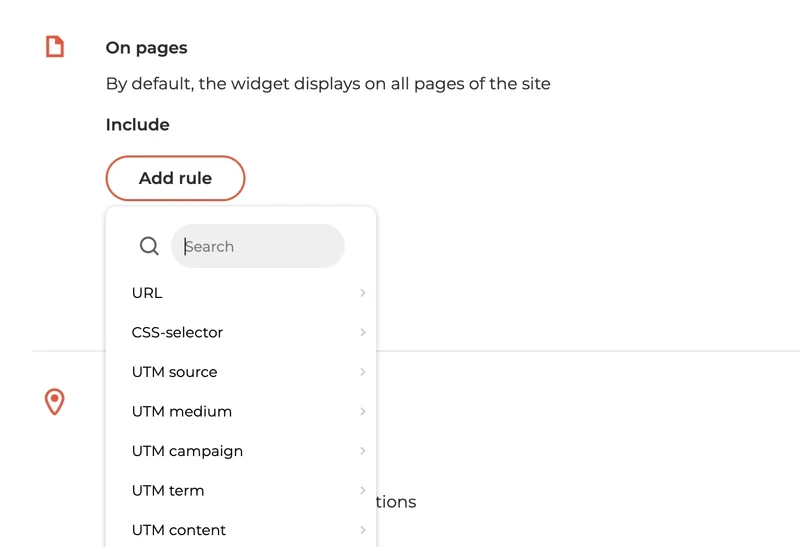
Task: Expand the UTM source submenu chevron
Action: pyautogui.click(x=363, y=372)
